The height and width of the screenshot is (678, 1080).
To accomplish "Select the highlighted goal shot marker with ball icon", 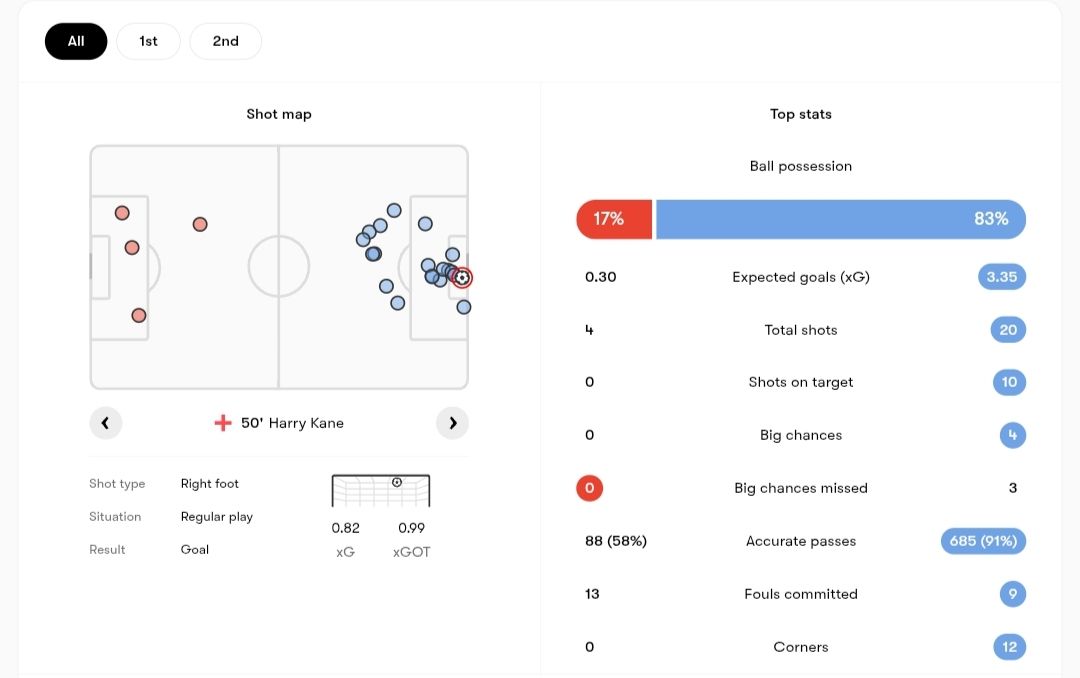I will (x=462, y=277).
